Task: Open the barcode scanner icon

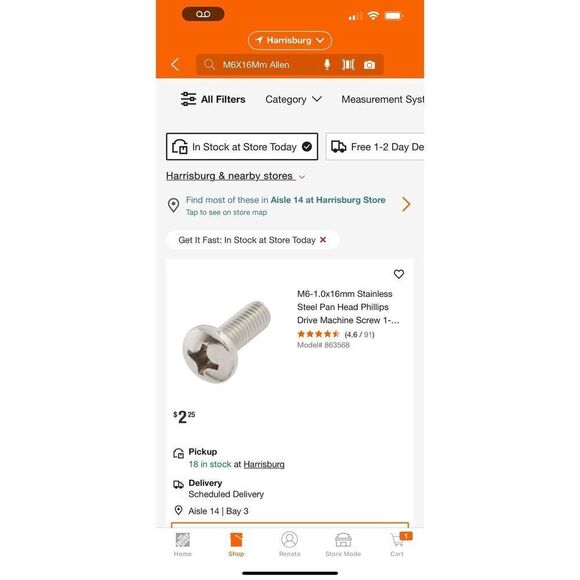Action: coord(348,65)
